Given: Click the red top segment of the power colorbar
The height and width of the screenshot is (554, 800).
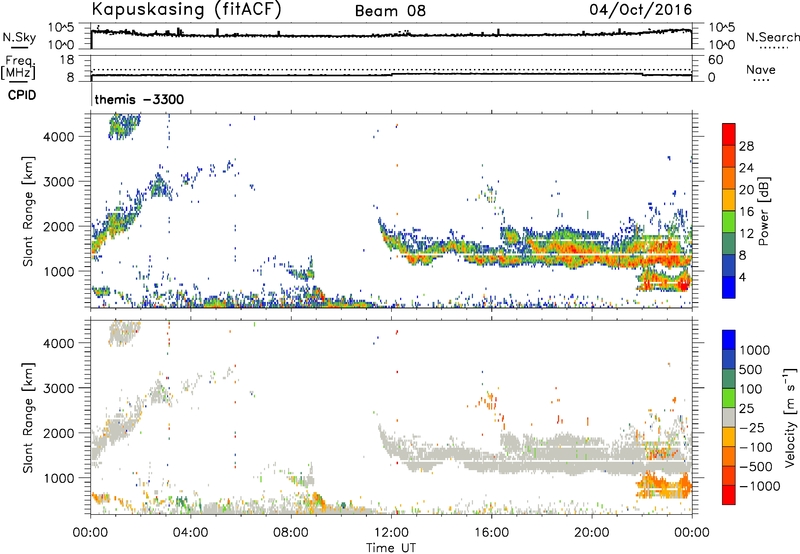Looking at the screenshot, I should 729,134.
